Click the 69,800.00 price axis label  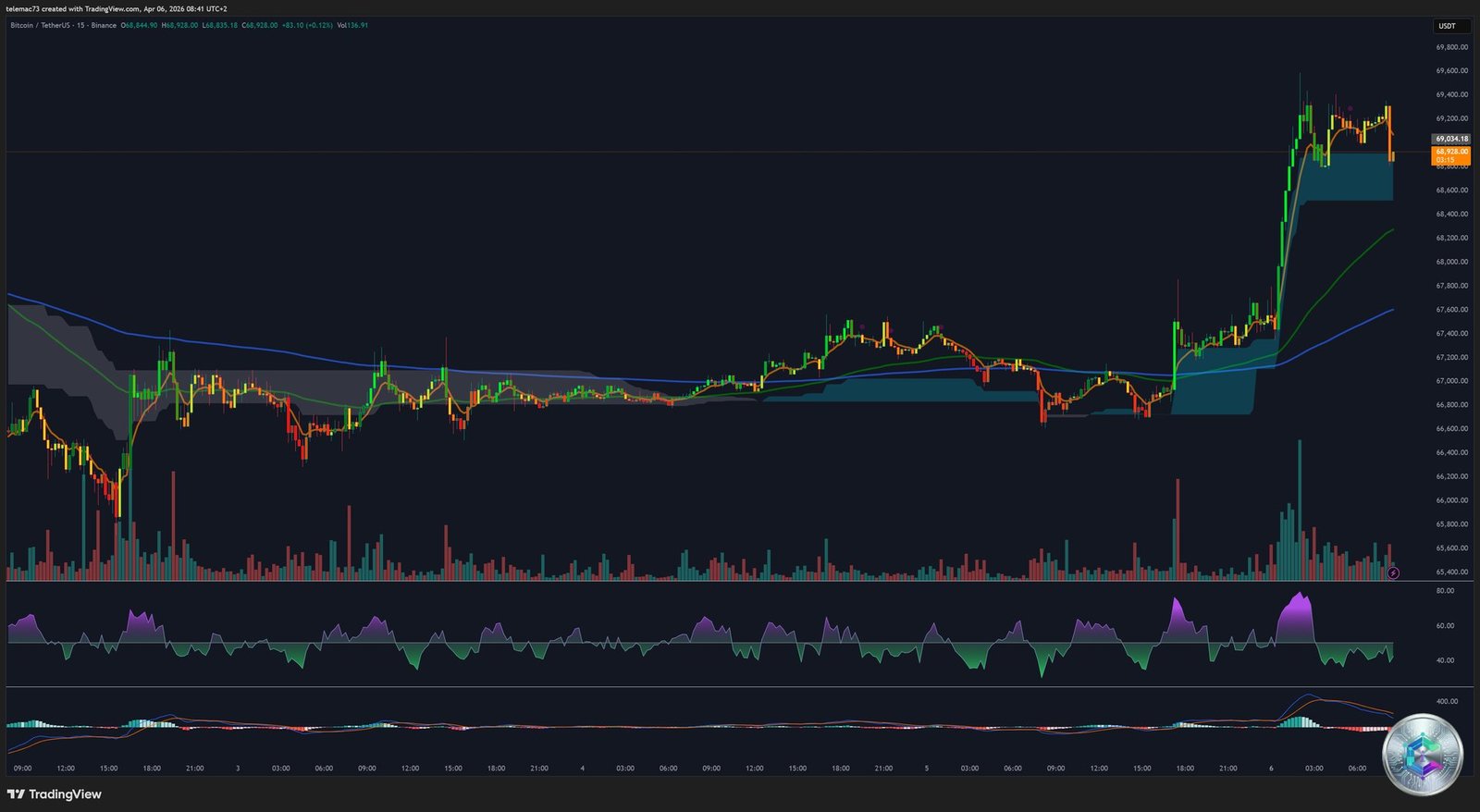[1451, 47]
